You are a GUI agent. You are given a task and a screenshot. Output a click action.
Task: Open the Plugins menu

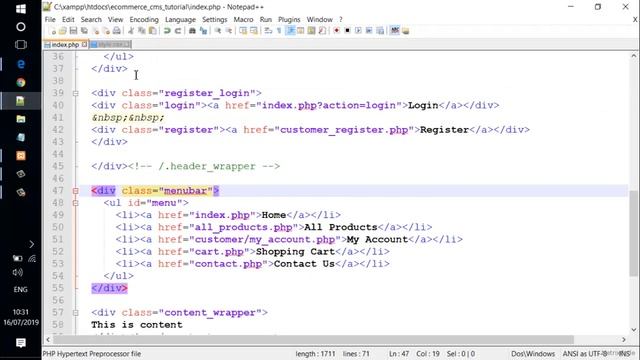(289, 20)
